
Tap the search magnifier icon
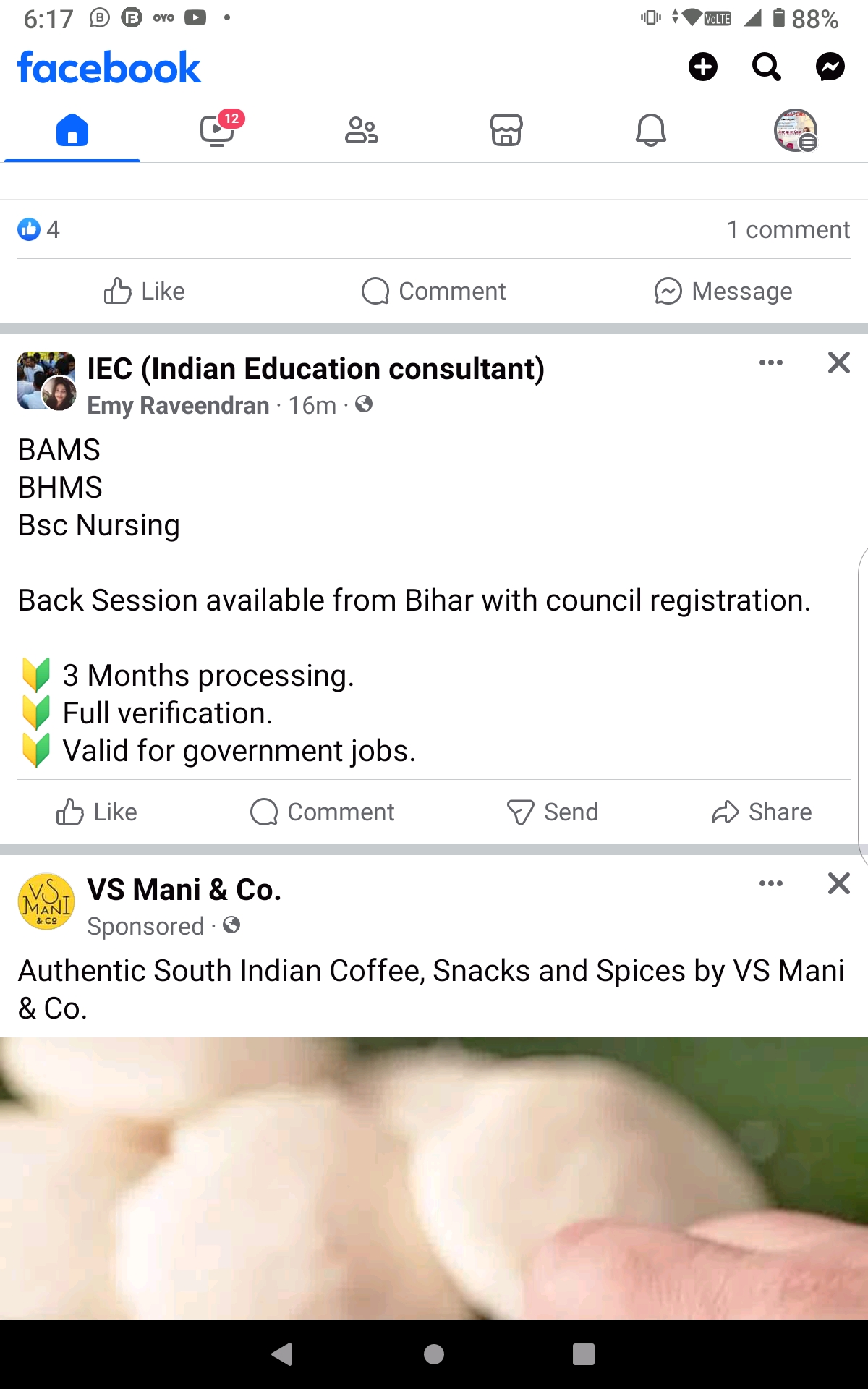coord(766,67)
